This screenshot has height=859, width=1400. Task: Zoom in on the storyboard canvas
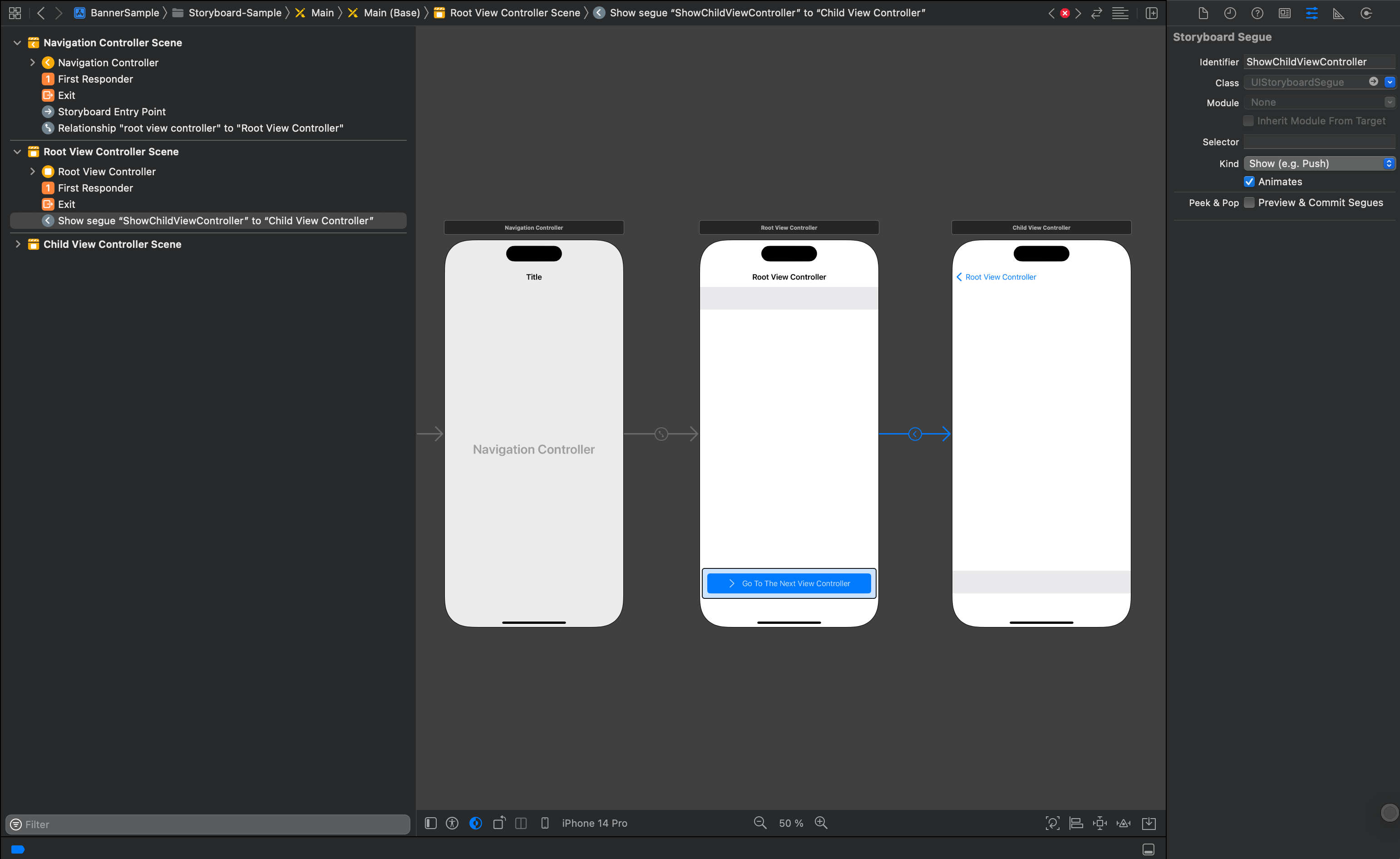coord(820,823)
